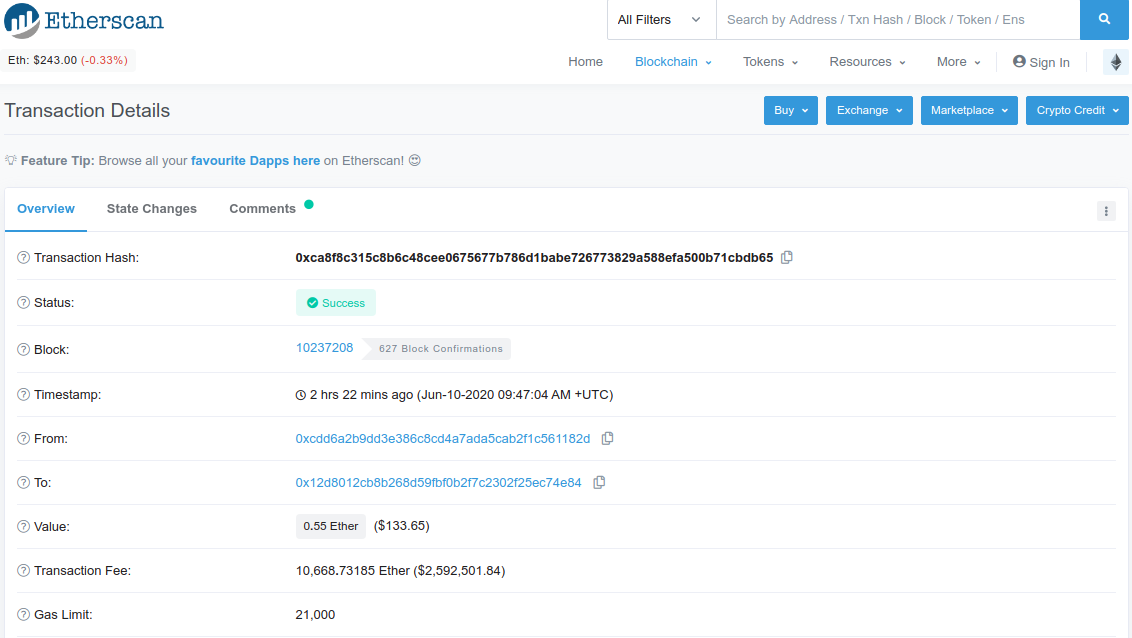The image size is (1132, 638).
Task: Click the Etherscan logo
Action: tap(84, 20)
